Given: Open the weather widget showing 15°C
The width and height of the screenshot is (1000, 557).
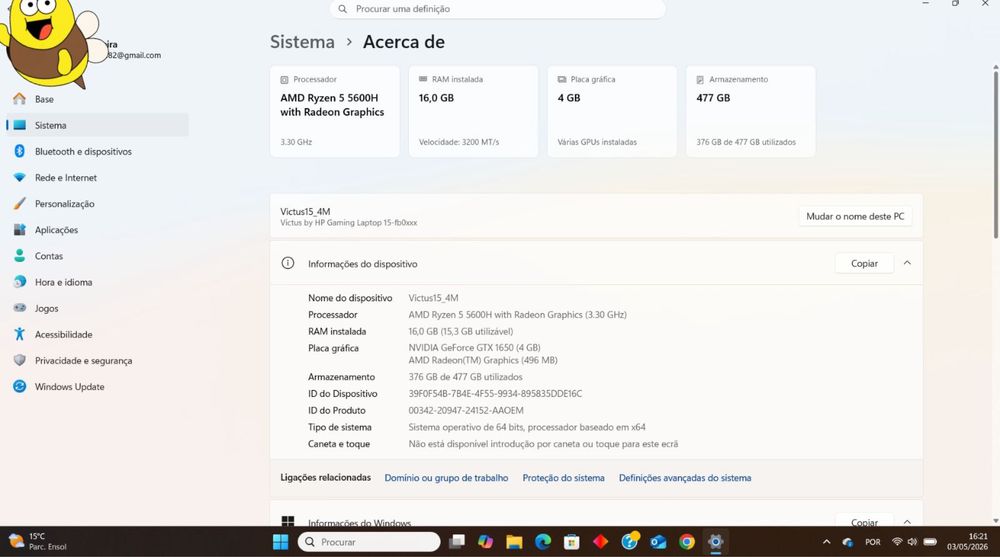Looking at the screenshot, I should 40,542.
